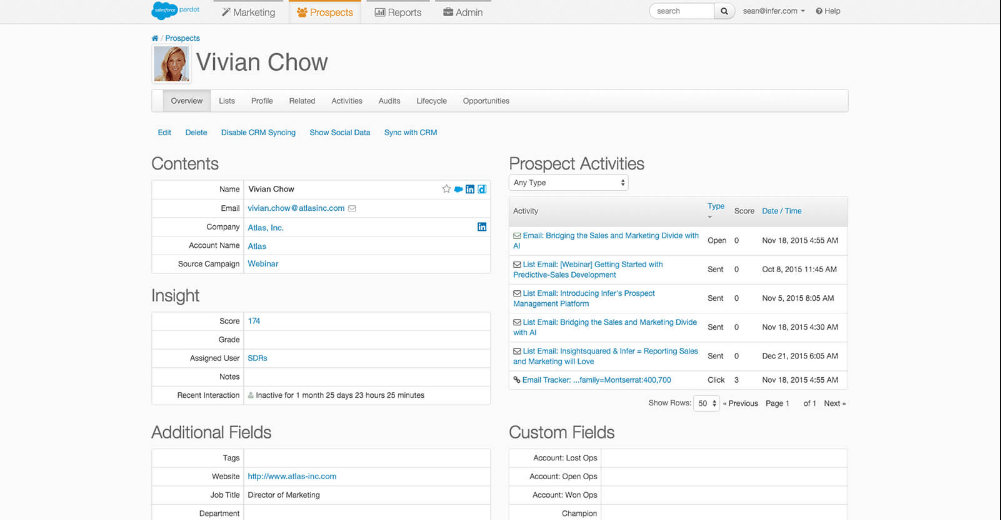Click envelope icon for Webinar list email
Image resolution: width=1001 pixels, height=520 pixels.
[x=517, y=265]
